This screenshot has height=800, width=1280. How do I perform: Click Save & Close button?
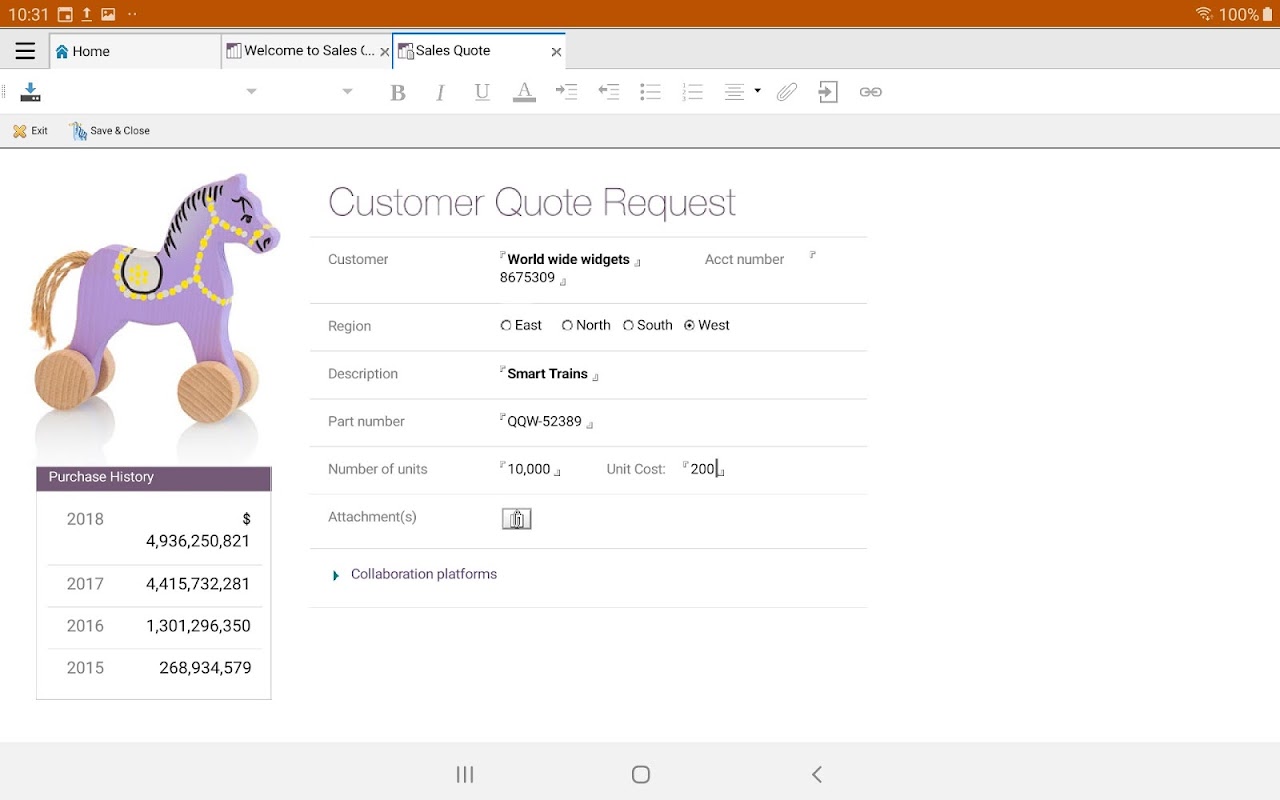click(x=110, y=131)
